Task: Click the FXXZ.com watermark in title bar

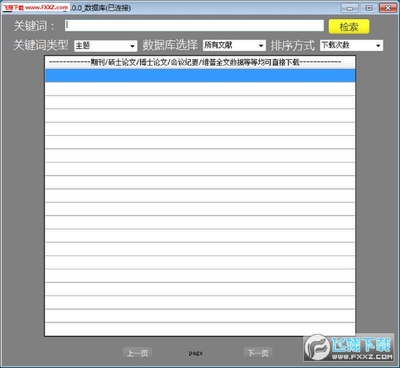Action: coord(36,7)
